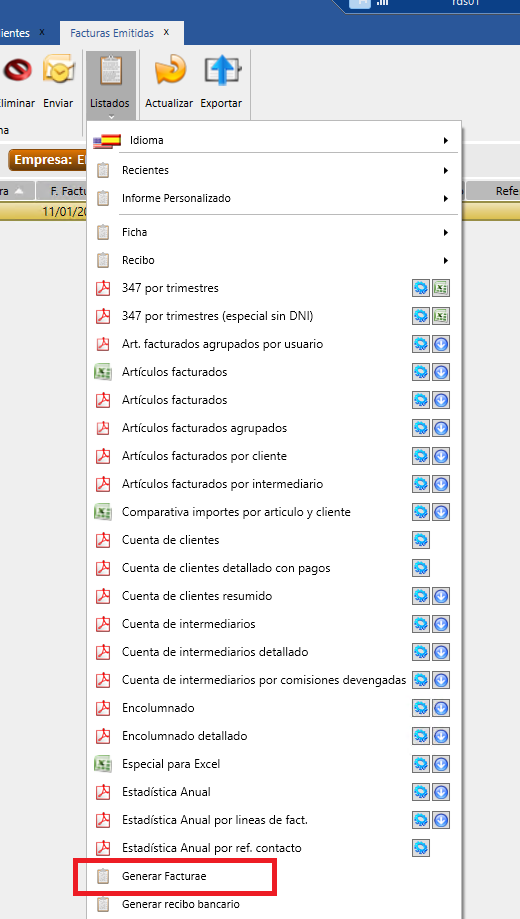Click the Enviar mail icon

[x=59, y=72]
